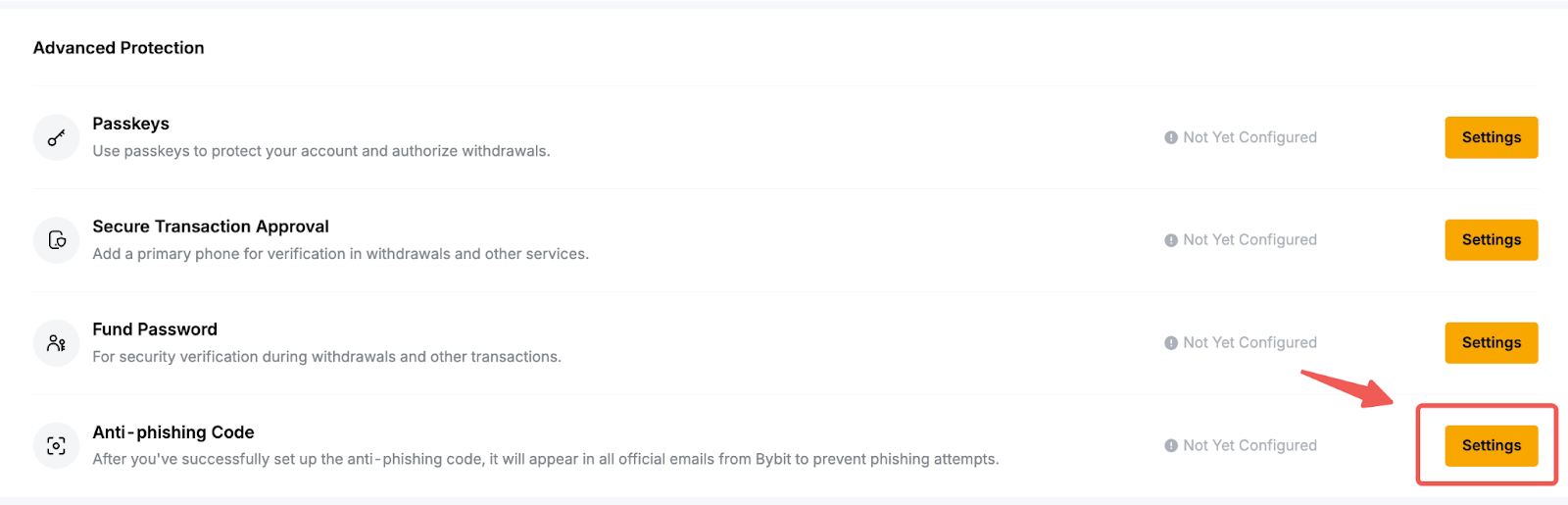Viewport: 1568px width, 505px height.
Task: Open Settings for Passkeys
Action: pos(1491,137)
